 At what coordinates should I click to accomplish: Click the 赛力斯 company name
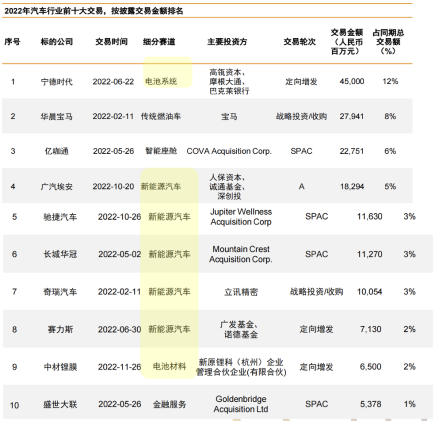(60, 329)
